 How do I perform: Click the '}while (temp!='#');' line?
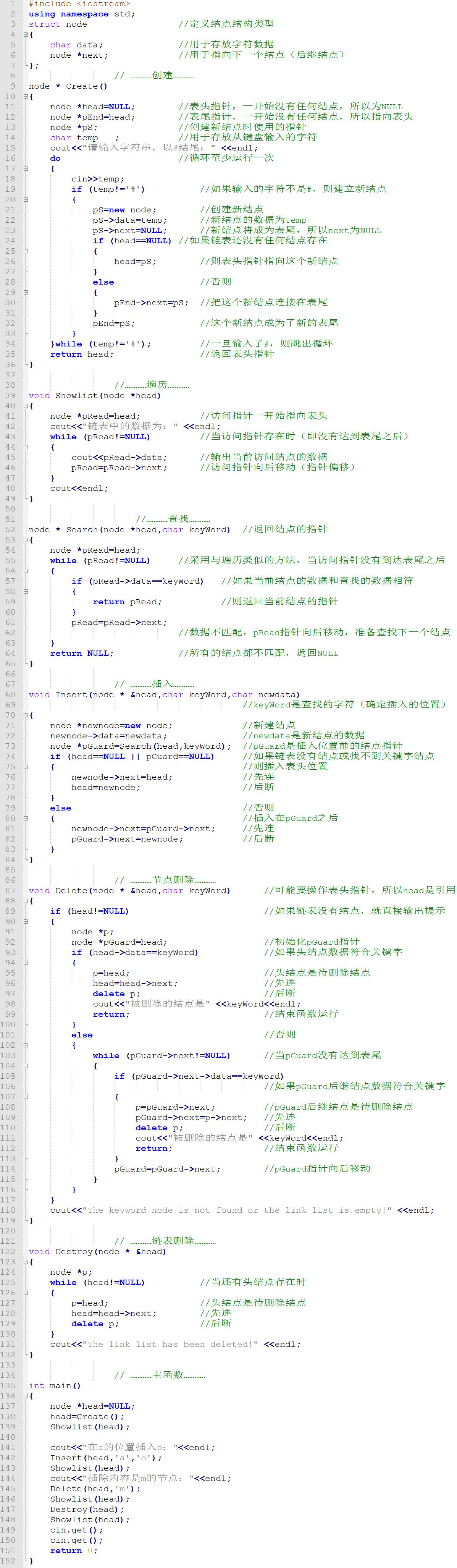click(100, 344)
